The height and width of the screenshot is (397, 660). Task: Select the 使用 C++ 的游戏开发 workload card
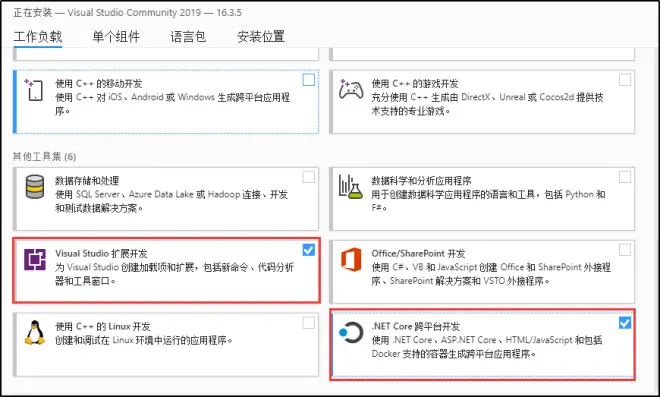[482, 102]
